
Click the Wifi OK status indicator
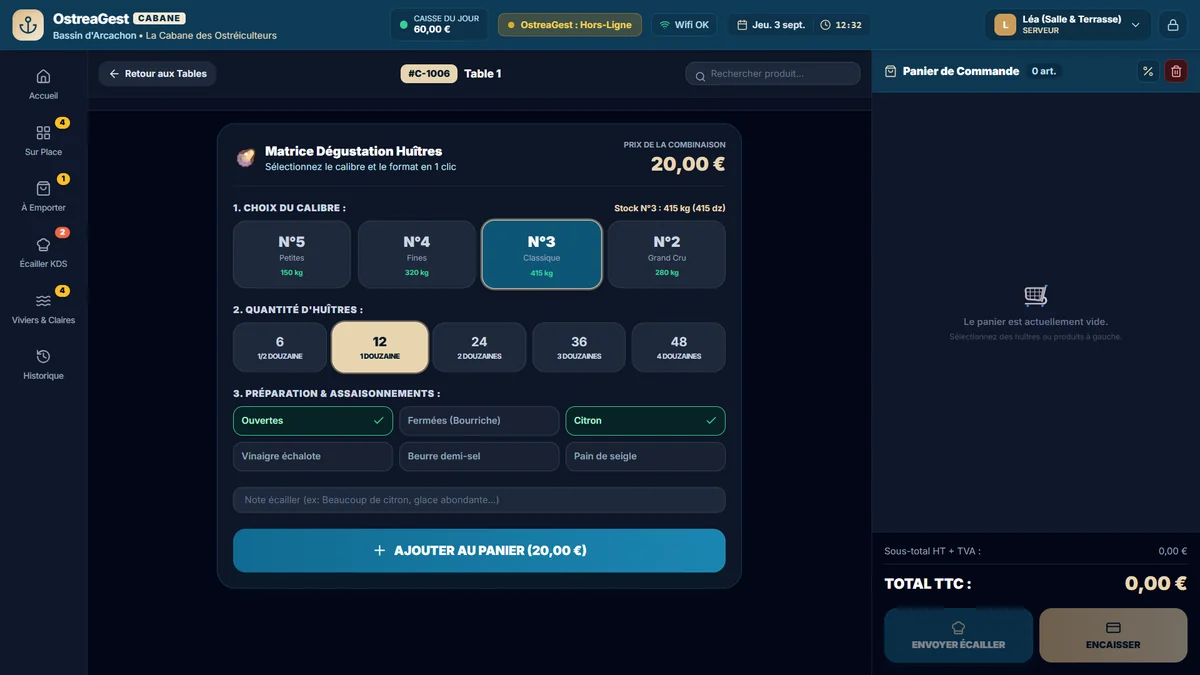point(684,25)
